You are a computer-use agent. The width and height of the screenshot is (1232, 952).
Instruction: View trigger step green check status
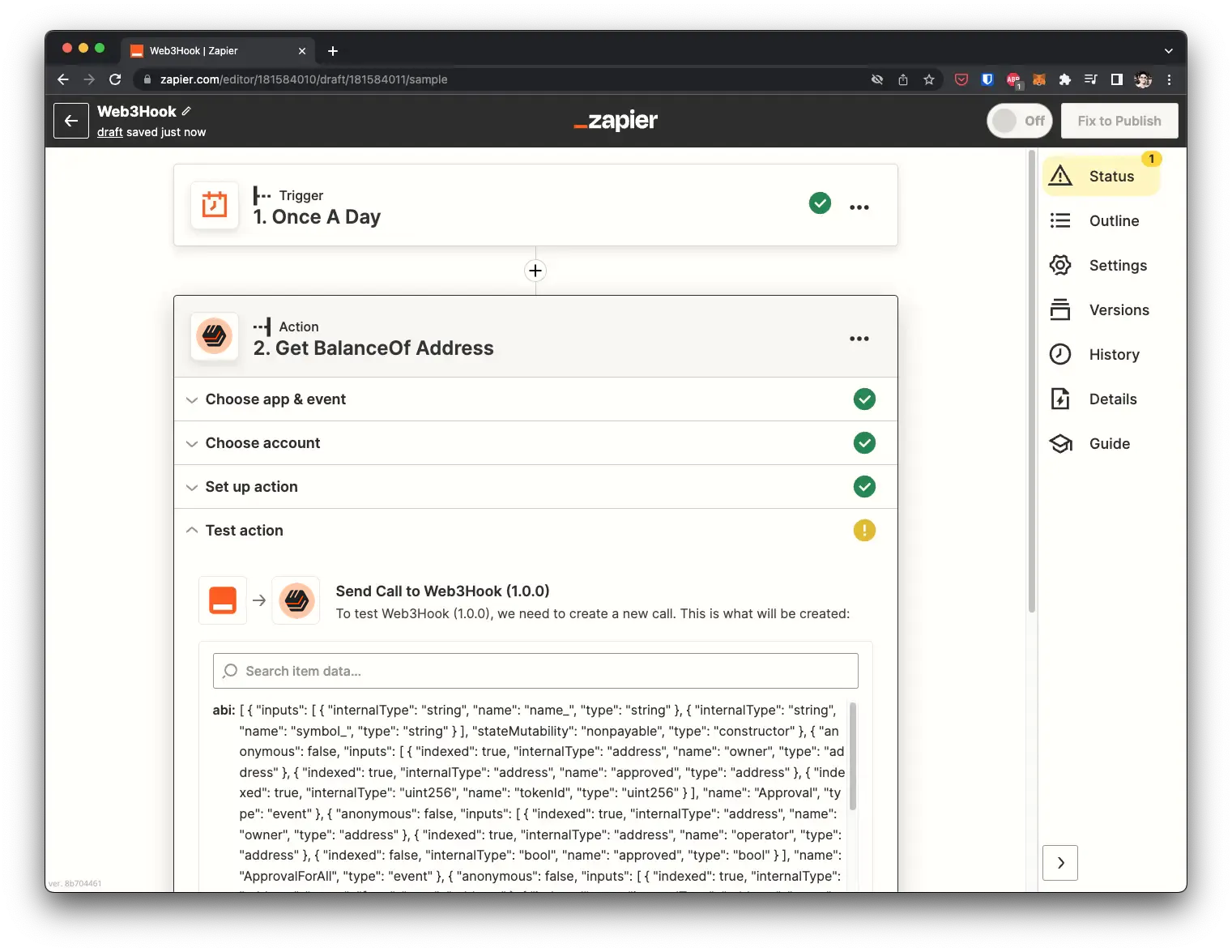(820, 203)
